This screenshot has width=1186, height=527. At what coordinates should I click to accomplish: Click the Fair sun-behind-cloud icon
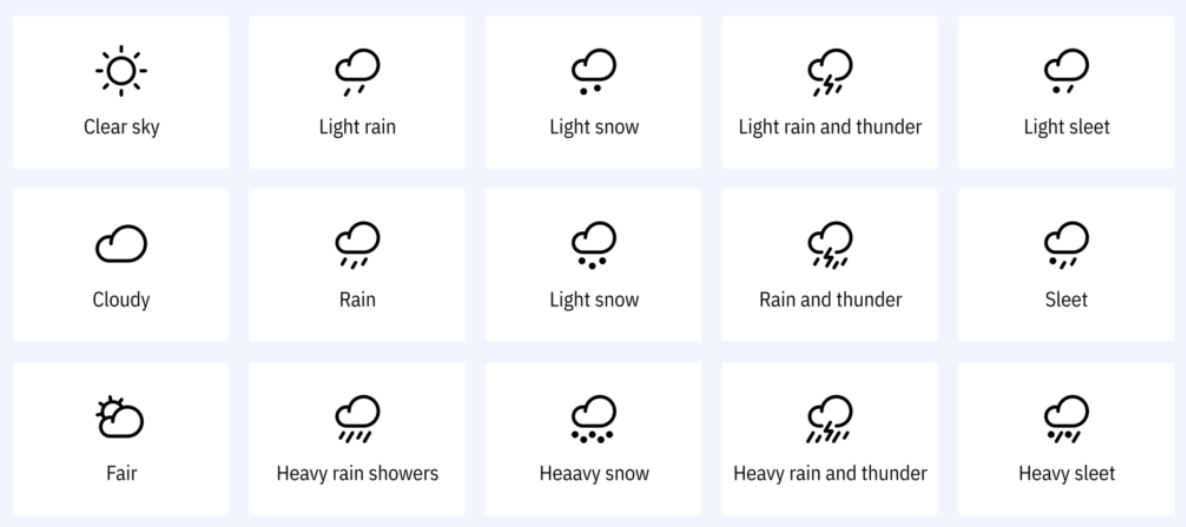pos(120,417)
